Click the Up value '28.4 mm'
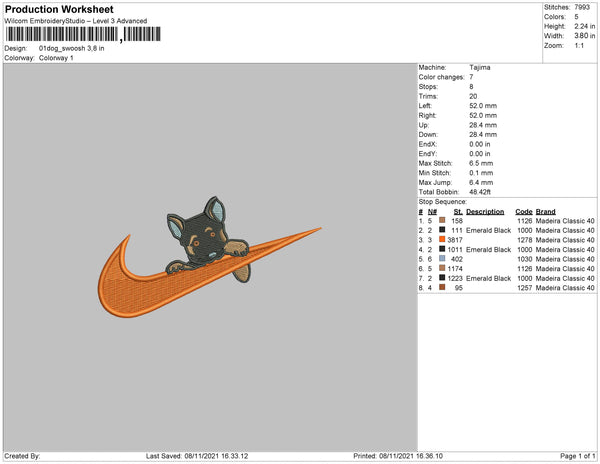 click(483, 125)
